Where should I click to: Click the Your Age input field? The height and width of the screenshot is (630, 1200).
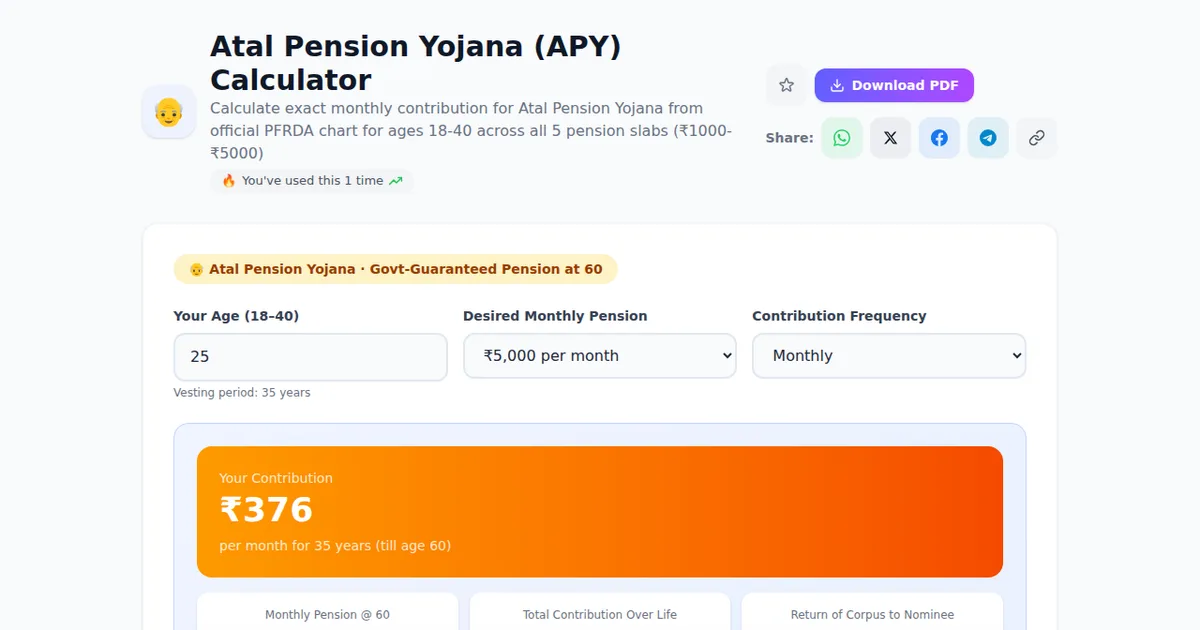coord(310,357)
